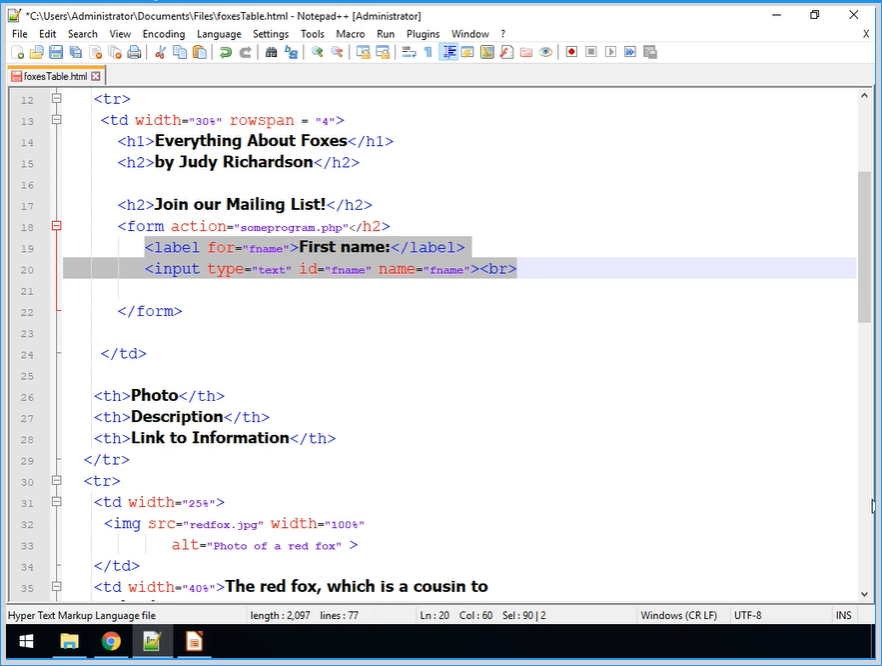The image size is (882, 666).
Task: Click the Cut scissors icon
Action: coord(160,52)
